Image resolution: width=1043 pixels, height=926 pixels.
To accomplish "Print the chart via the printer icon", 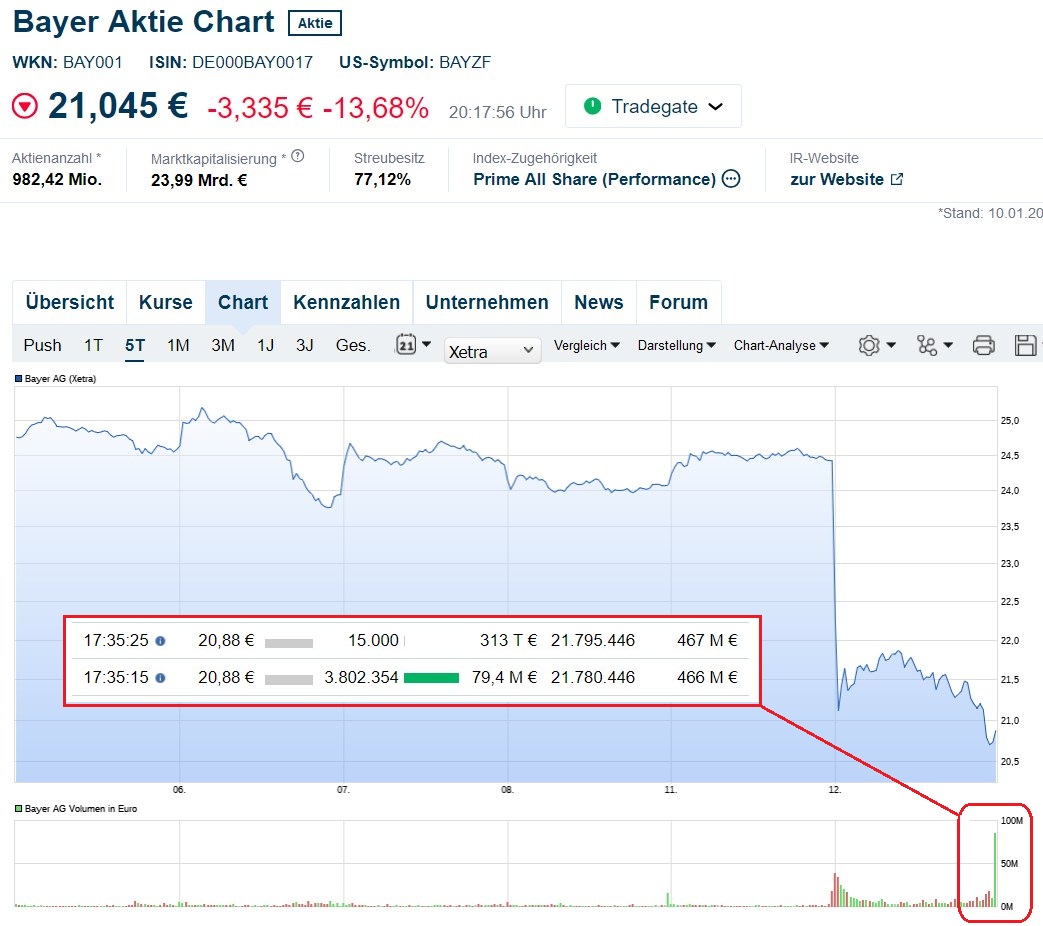I will [x=984, y=344].
